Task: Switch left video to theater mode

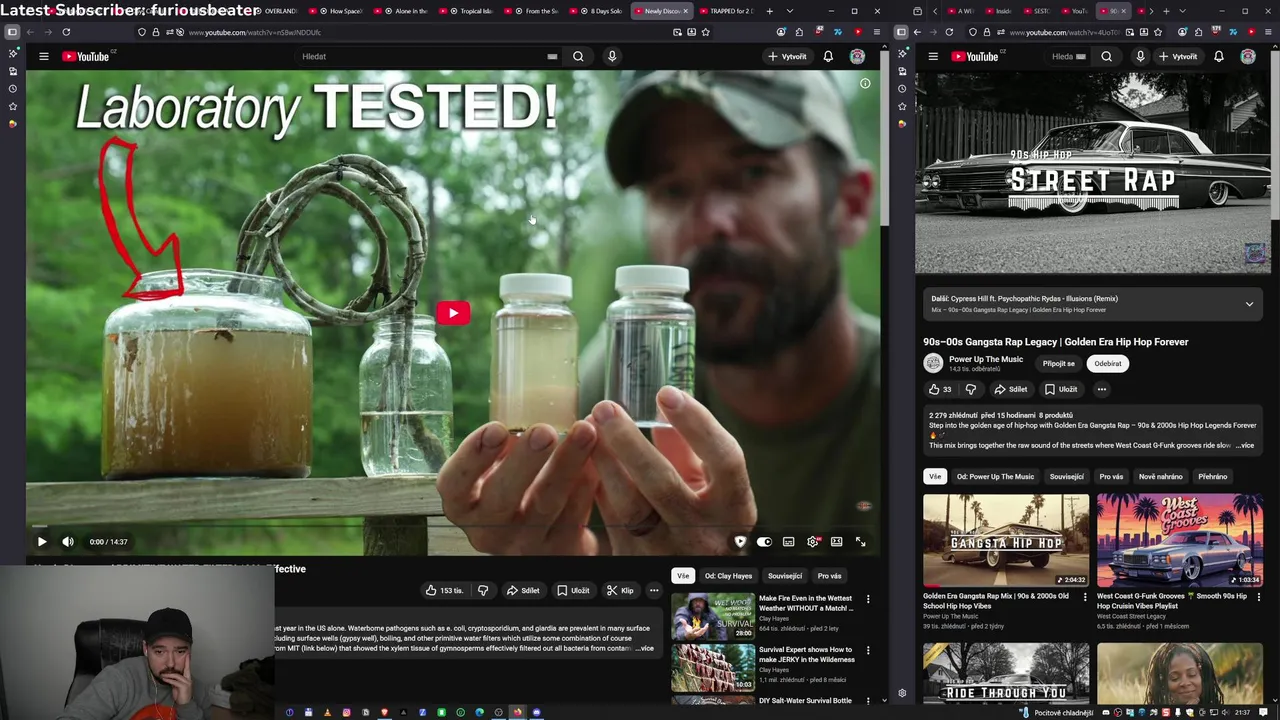Action: 837,542
